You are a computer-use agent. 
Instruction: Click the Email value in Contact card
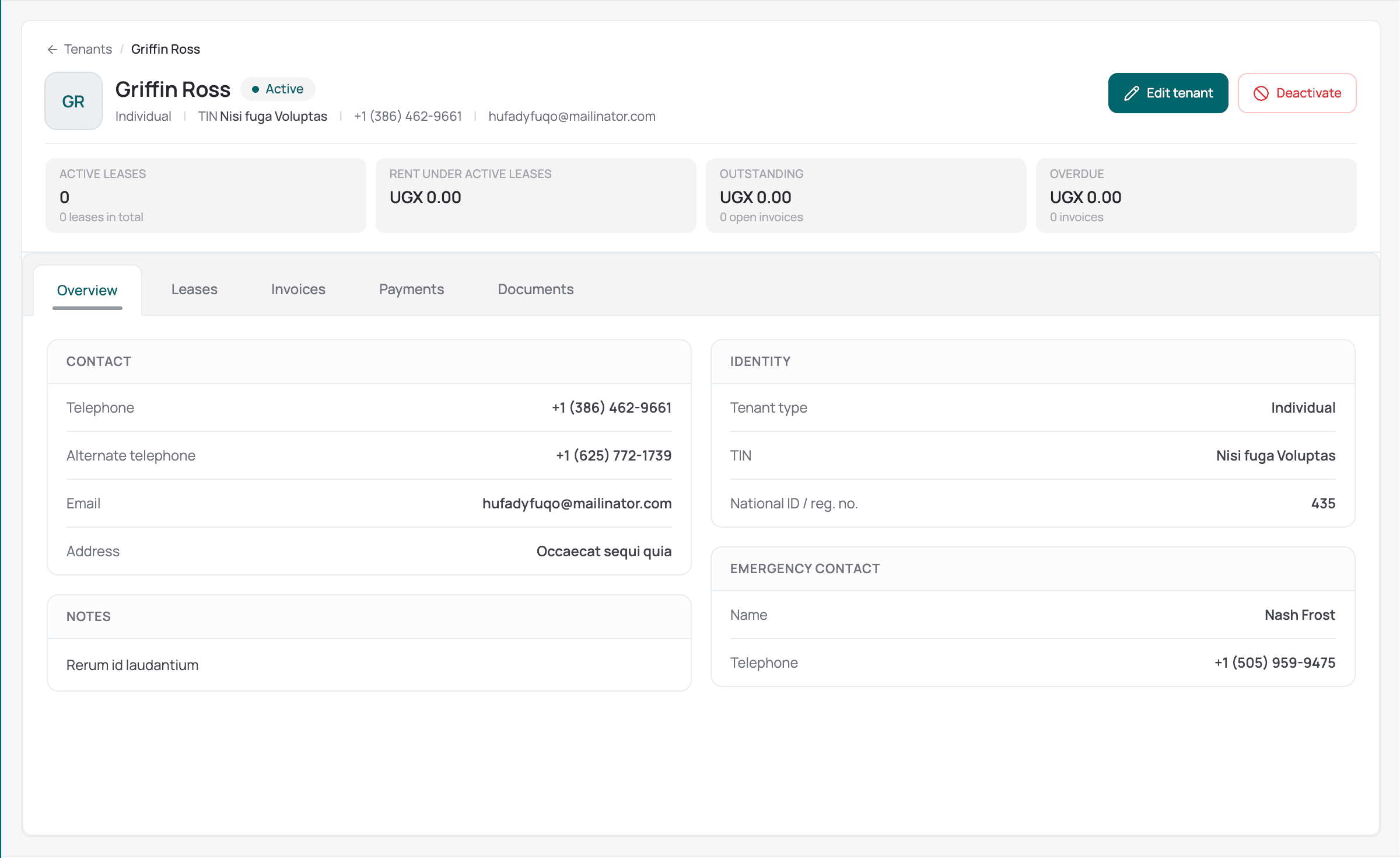(x=577, y=503)
